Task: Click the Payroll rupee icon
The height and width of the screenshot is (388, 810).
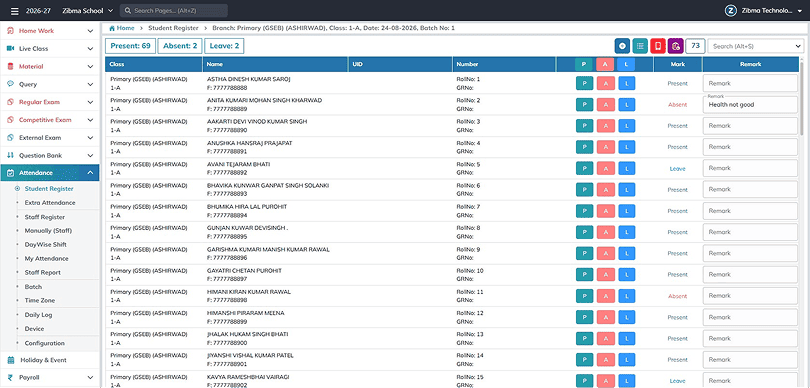Action: click(10, 377)
